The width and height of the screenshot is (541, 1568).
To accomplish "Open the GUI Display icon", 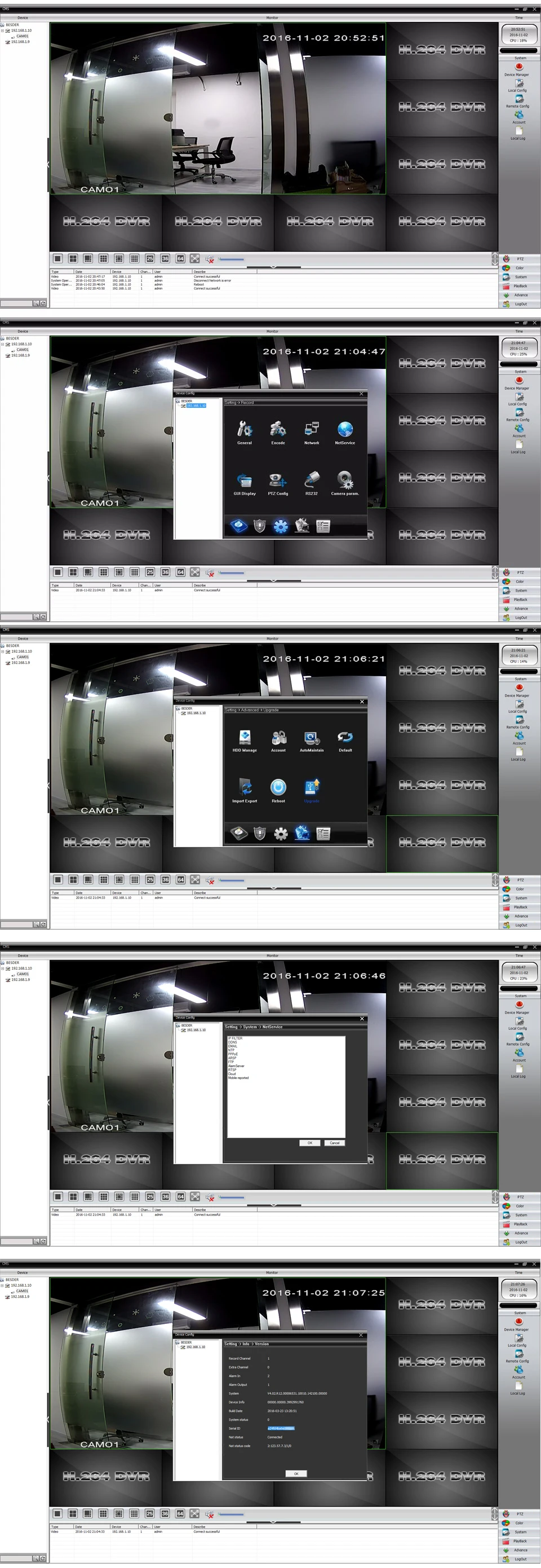I will pos(245,480).
